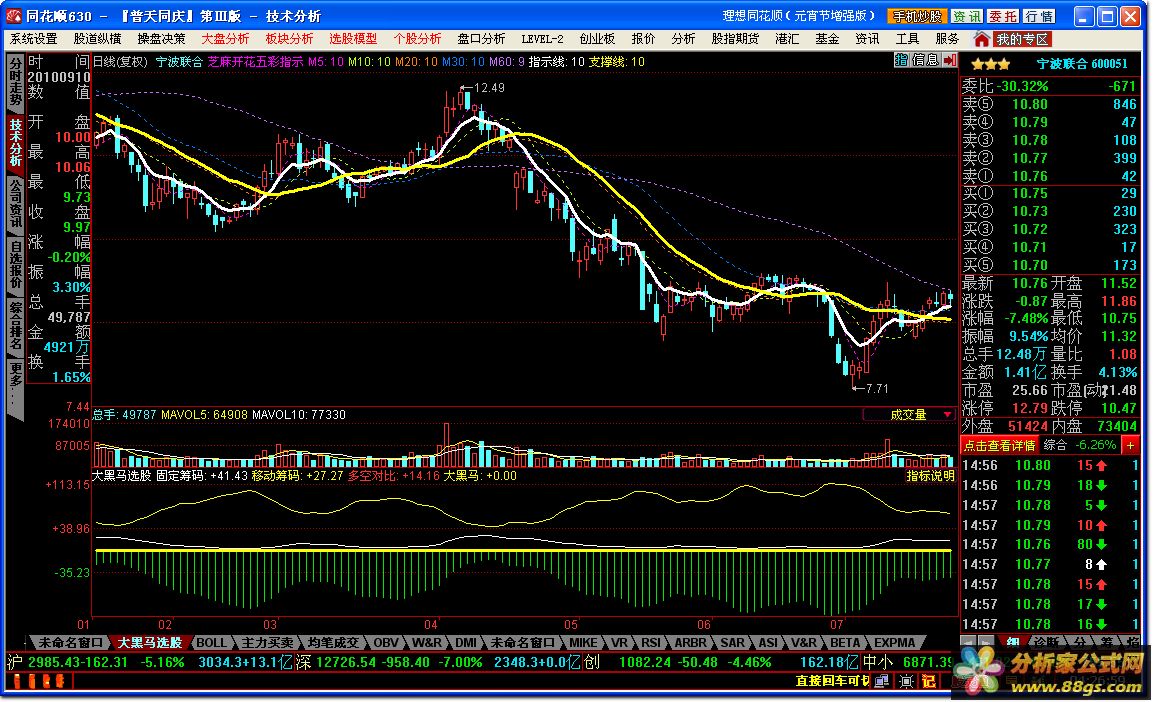Open the 盘口分析 menu

pyautogui.click(x=481, y=38)
